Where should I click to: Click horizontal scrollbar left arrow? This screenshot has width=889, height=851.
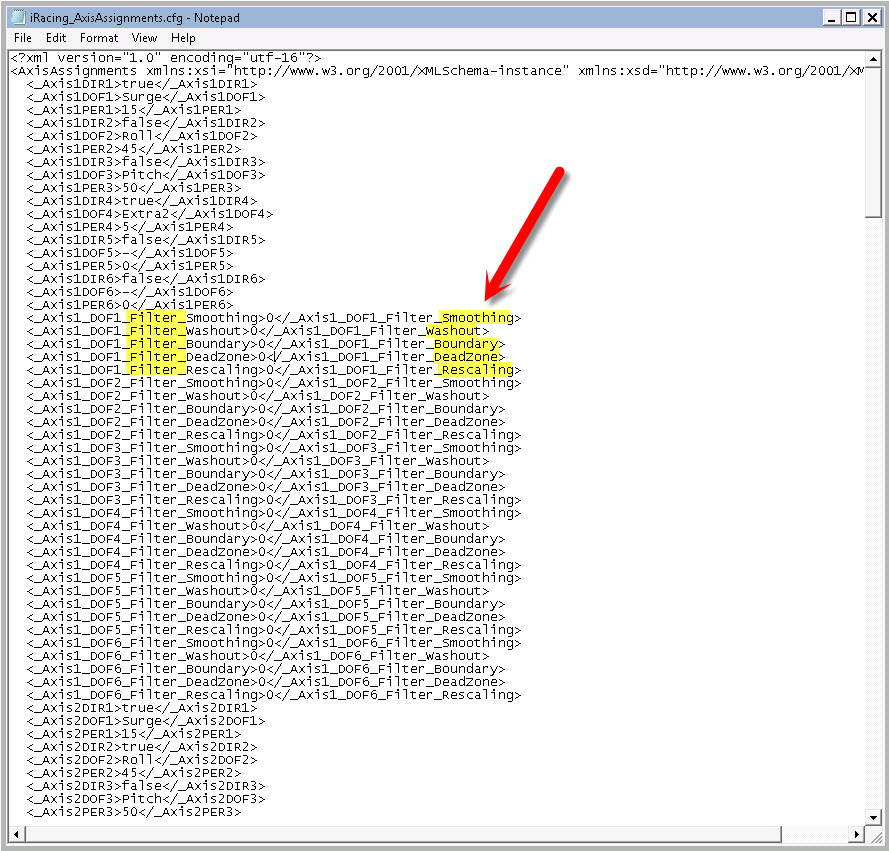click(16, 834)
